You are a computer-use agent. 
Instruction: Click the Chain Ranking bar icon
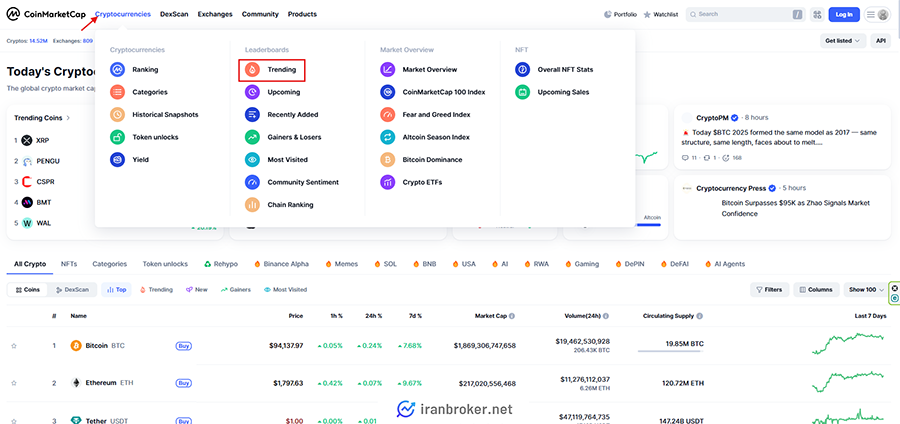tap(252, 204)
